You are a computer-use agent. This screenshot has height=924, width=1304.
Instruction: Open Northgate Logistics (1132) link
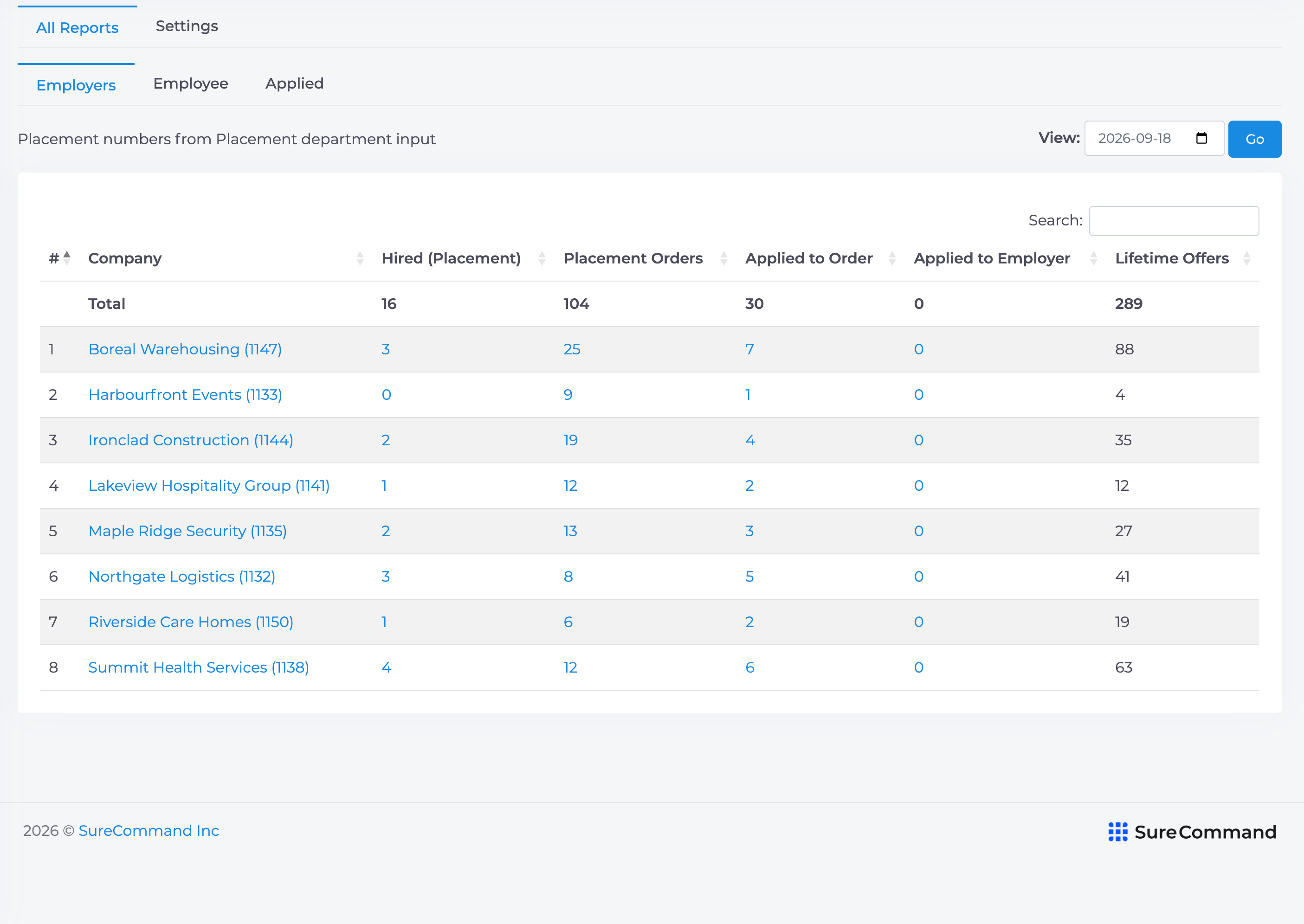click(181, 577)
